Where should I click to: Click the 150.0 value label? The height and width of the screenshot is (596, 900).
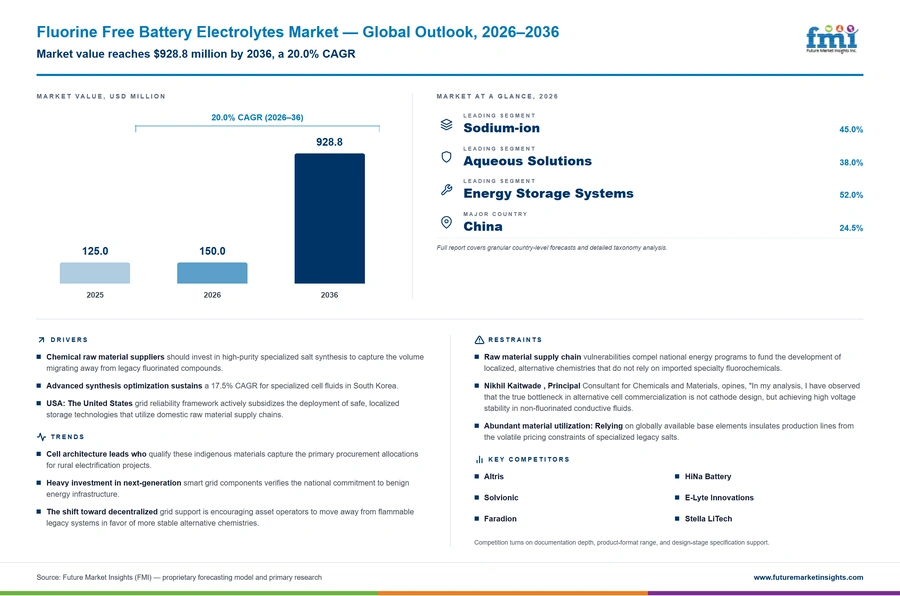coord(212,251)
